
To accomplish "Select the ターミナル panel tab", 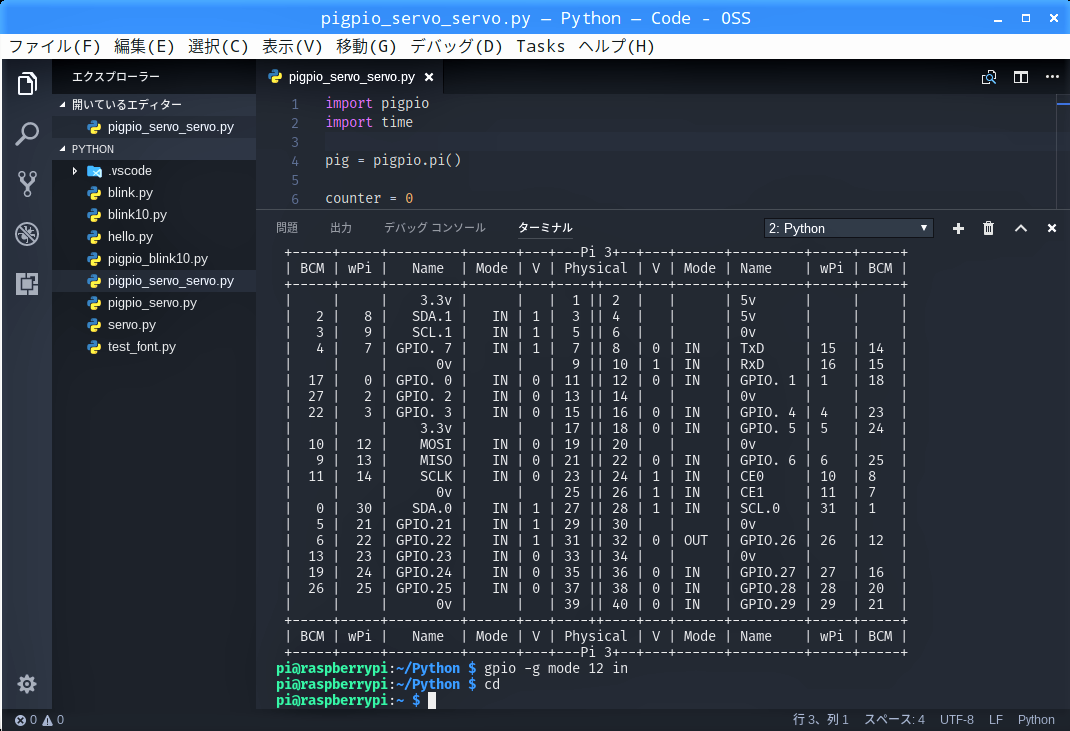I will pyautogui.click(x=545, y=228).
